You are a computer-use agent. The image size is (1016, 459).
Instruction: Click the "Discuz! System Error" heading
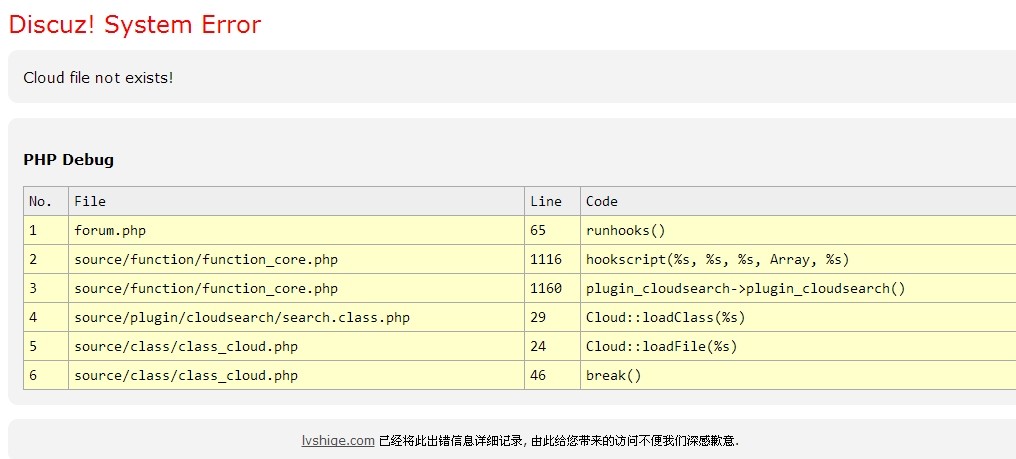135,25
